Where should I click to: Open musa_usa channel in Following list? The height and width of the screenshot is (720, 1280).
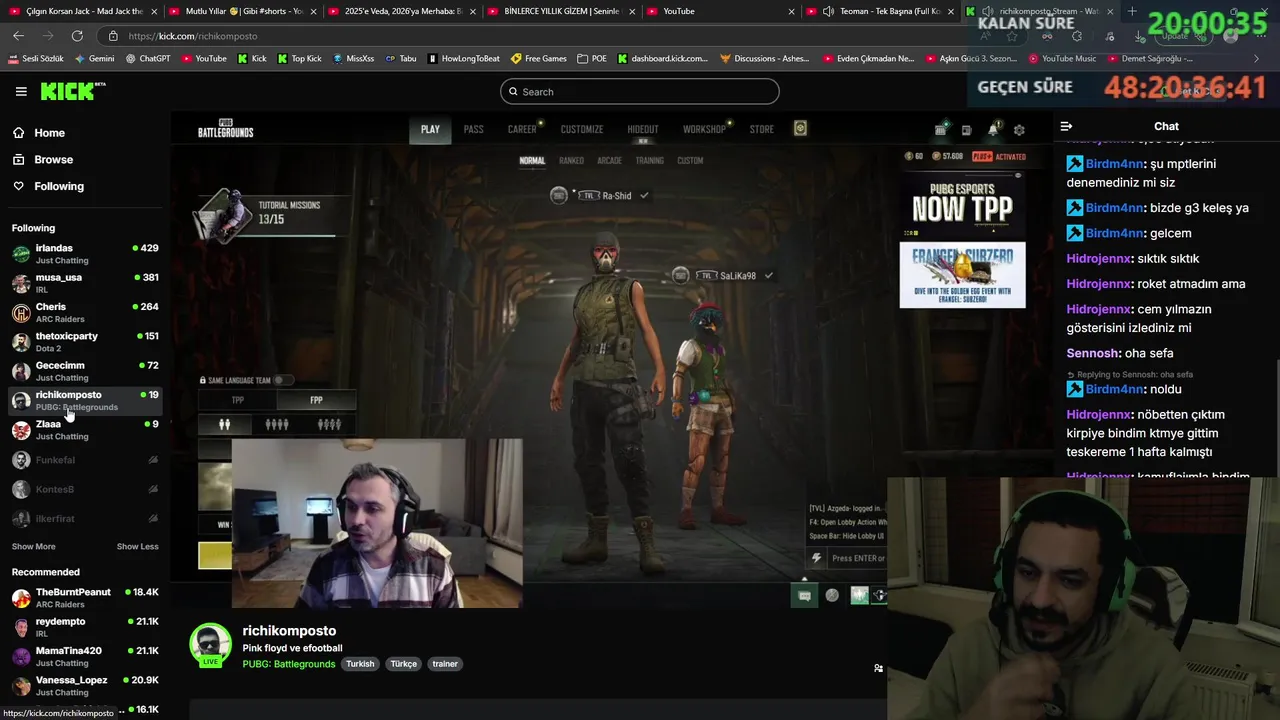coord(85,283)
